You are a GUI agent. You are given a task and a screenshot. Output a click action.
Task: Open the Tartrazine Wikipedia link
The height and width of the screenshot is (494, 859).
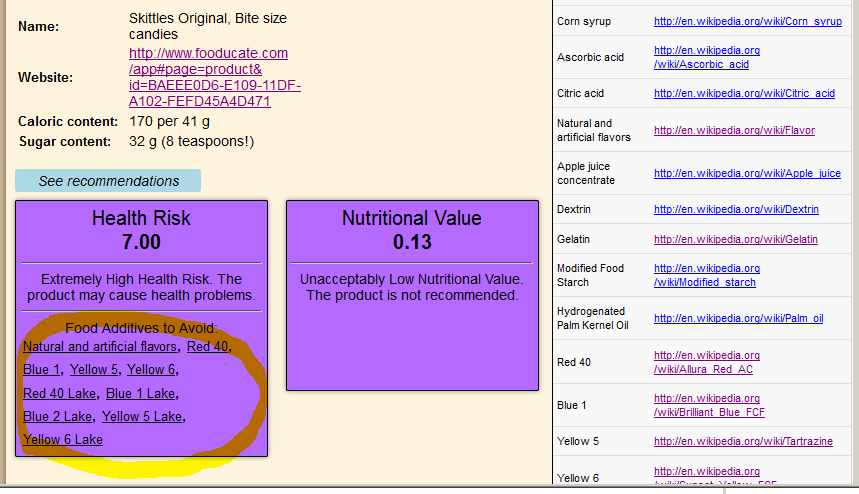point(743,441)
